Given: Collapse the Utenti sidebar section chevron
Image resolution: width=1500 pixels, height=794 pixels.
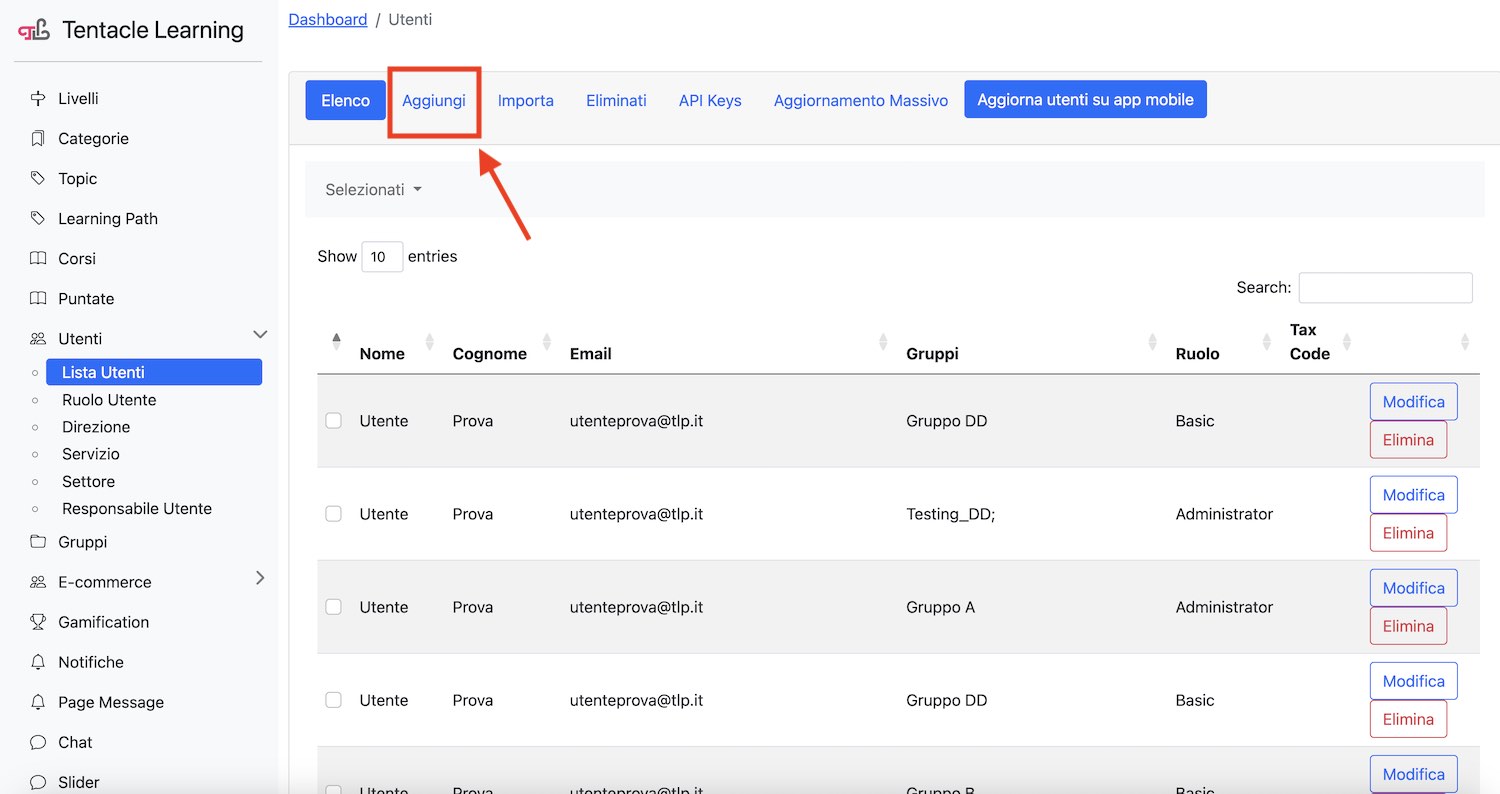Looking at the screenshot, I should pos(260,335).
